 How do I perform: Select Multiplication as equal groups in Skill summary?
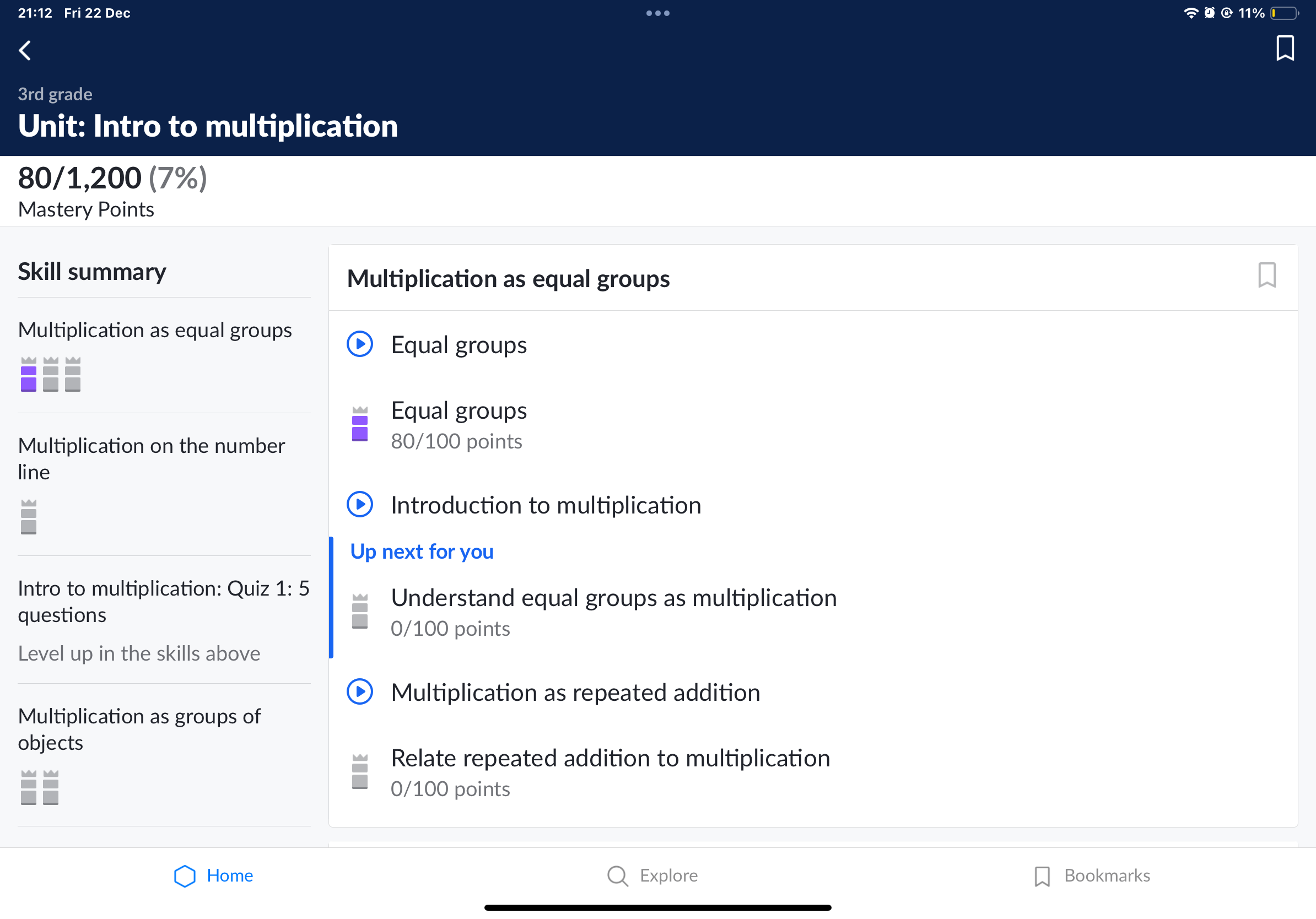pyautogui.click(x=155, y=330)
